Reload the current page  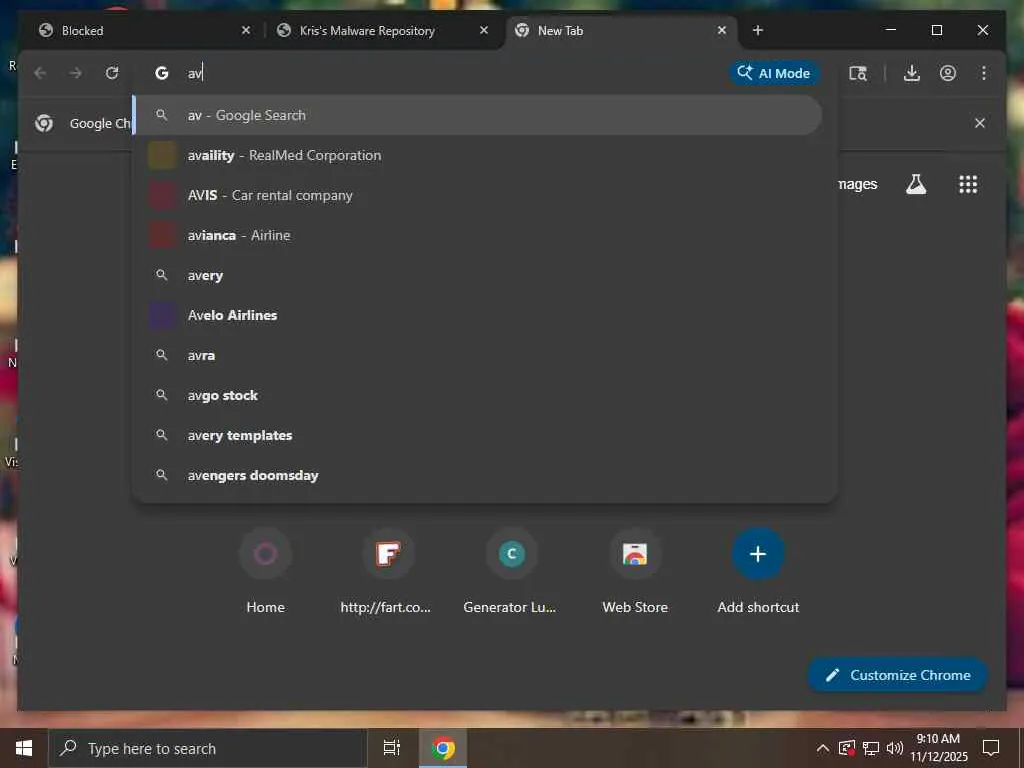(112, 73)
